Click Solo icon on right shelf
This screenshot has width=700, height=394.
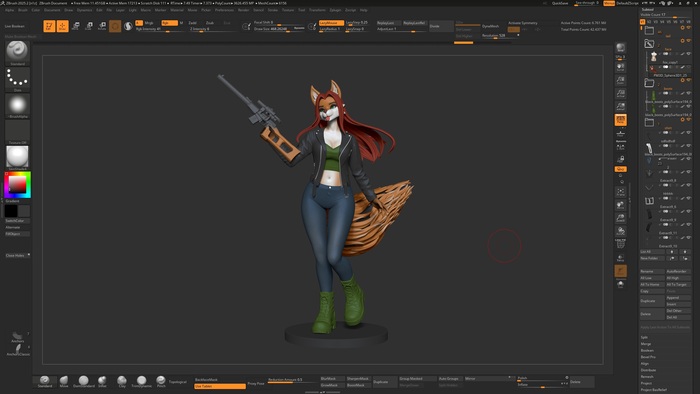pyautogui.click(x=621, y=284)
